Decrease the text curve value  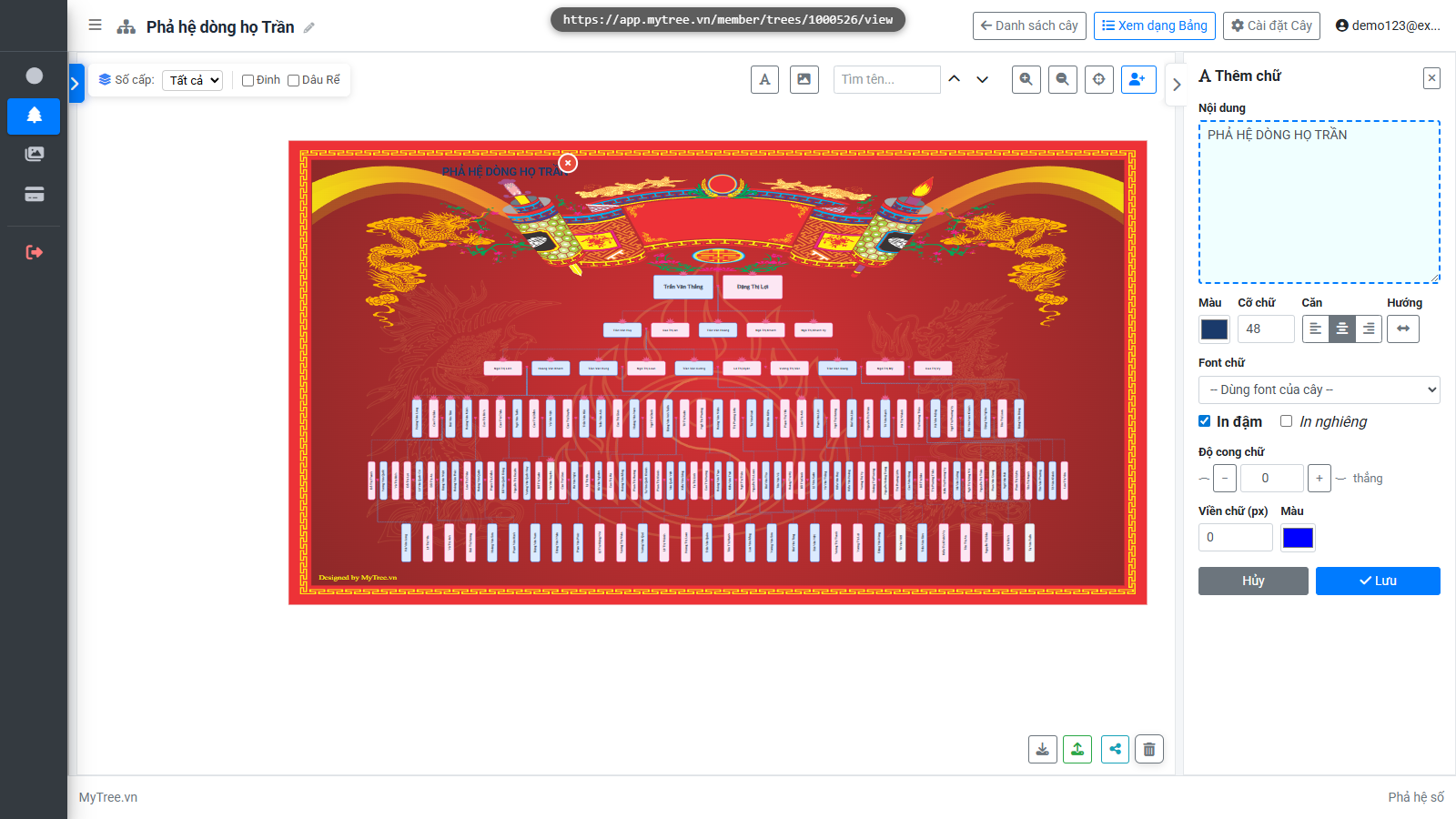pyautogui.click(x=1225, y=478)
